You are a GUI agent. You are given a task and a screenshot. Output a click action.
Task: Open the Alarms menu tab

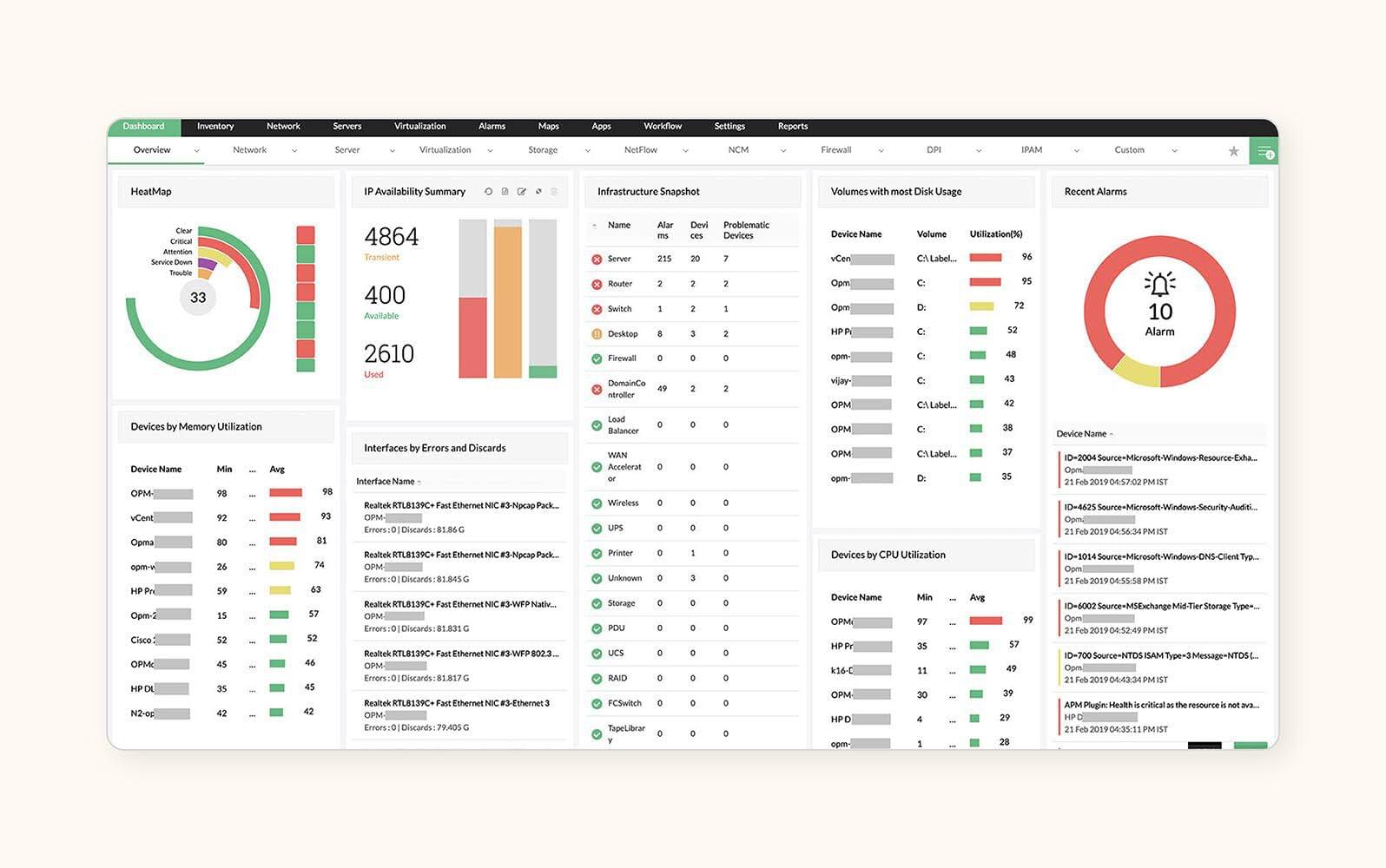(x=492, y=127)
